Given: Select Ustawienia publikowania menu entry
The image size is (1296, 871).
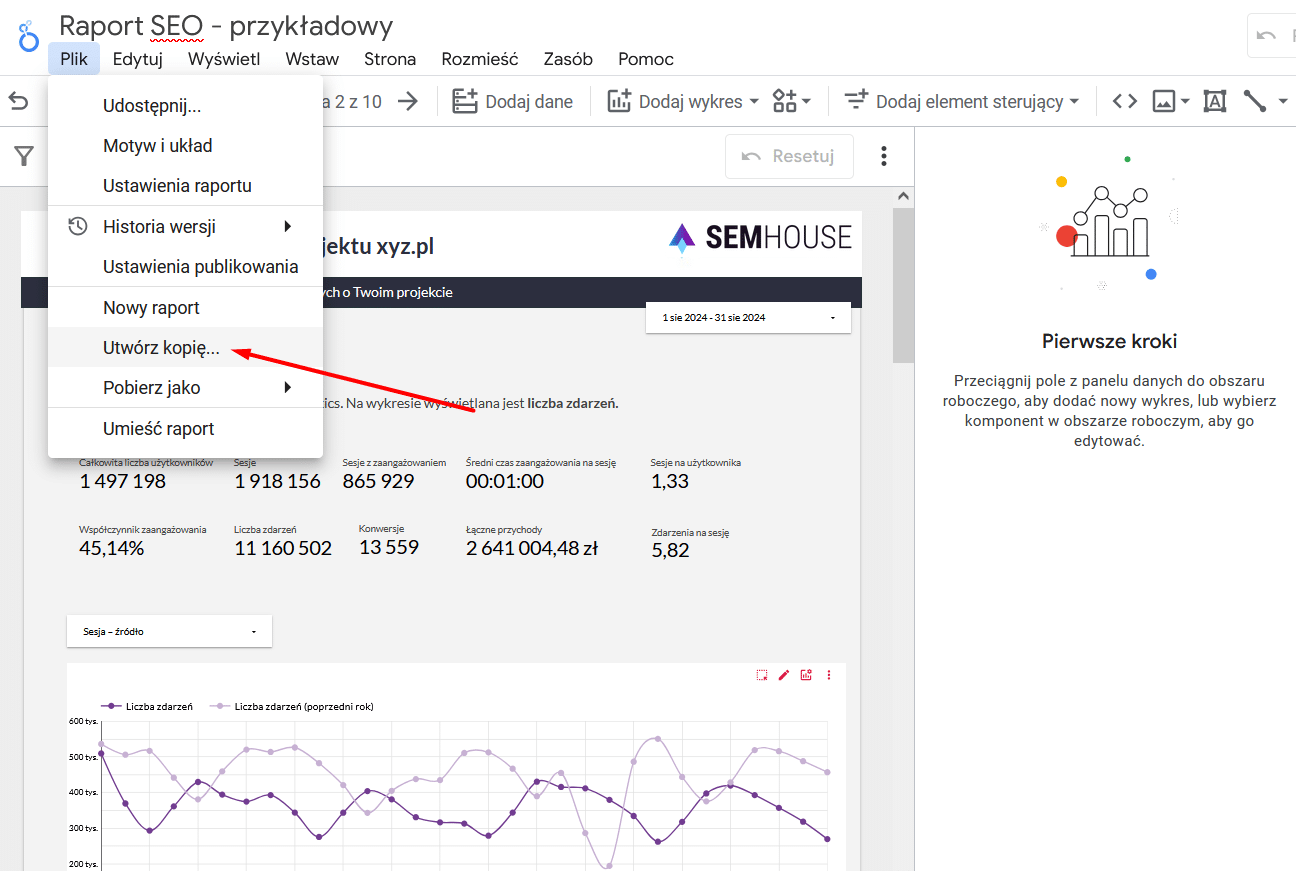Looking at the screenshot, I should point(185,266).
